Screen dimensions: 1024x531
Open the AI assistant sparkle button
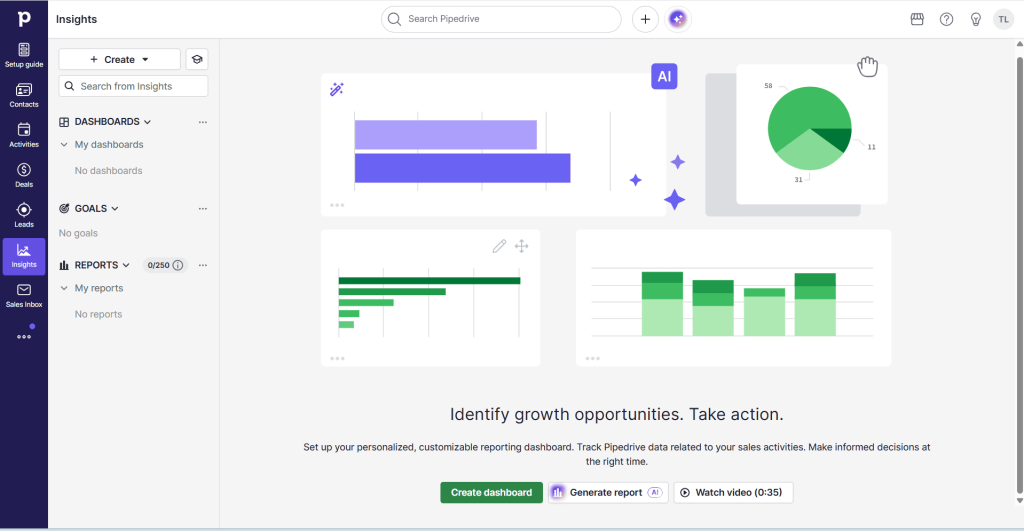pos(678,19)
